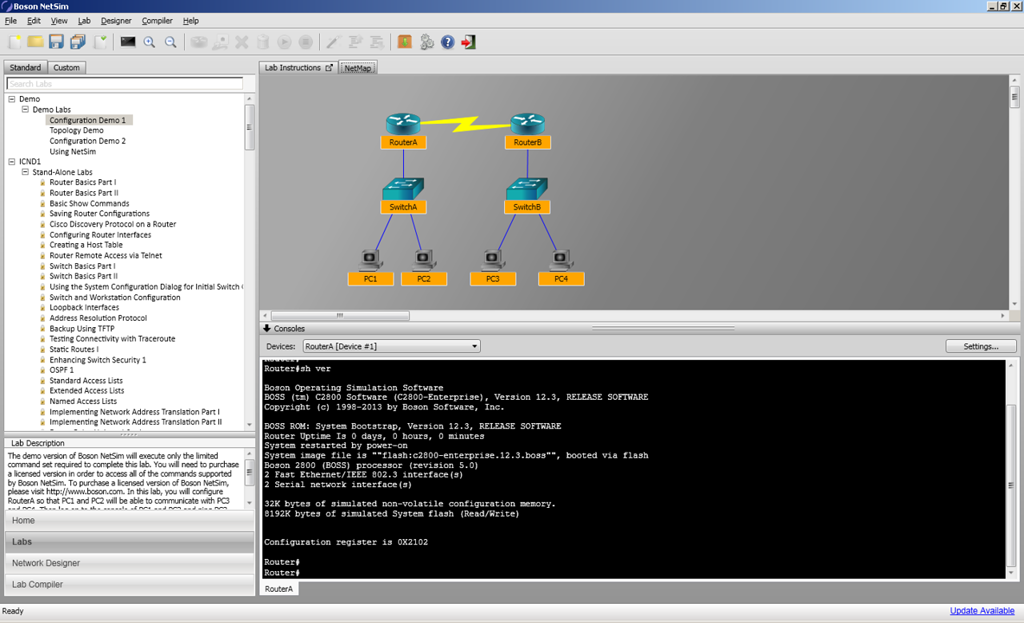The height and width of the screenshot is (623, 1024).
Task: Open the Designer menu
Action: (116, 21)
